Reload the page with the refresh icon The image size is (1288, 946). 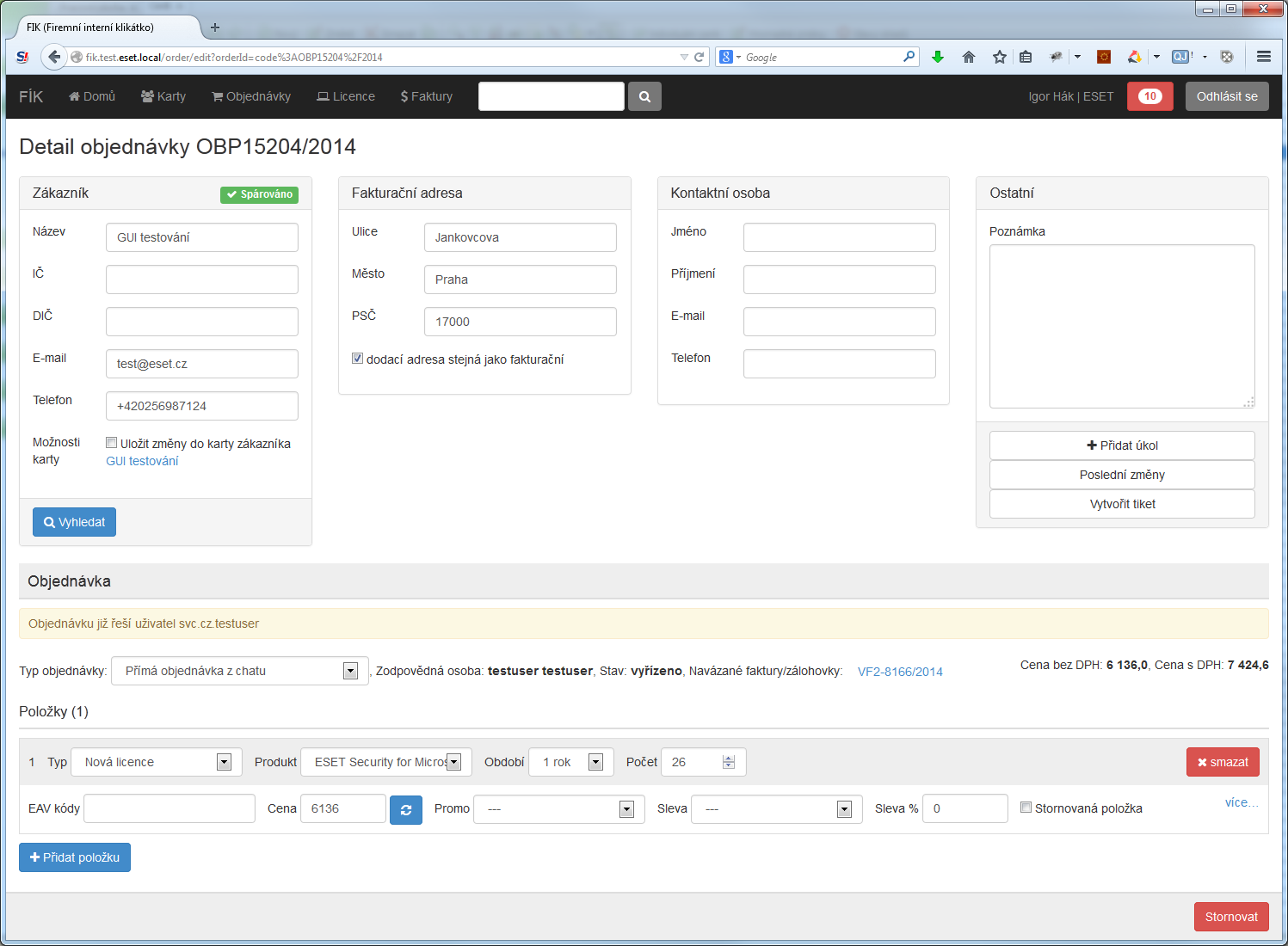click(699, 58)
